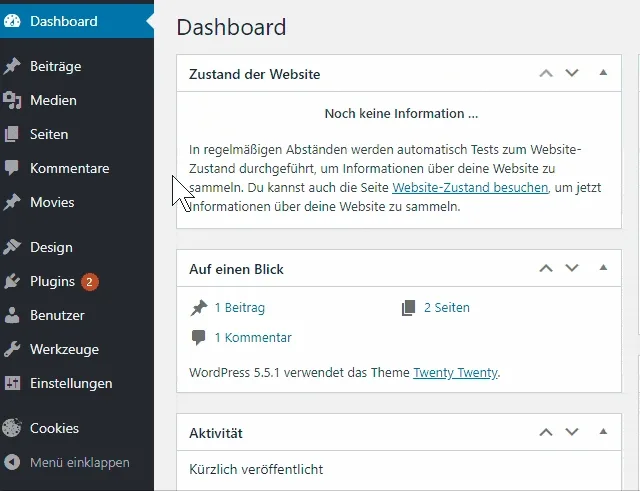
Task: Go to the Medien library menu
Action: click(x=77, y=100)
